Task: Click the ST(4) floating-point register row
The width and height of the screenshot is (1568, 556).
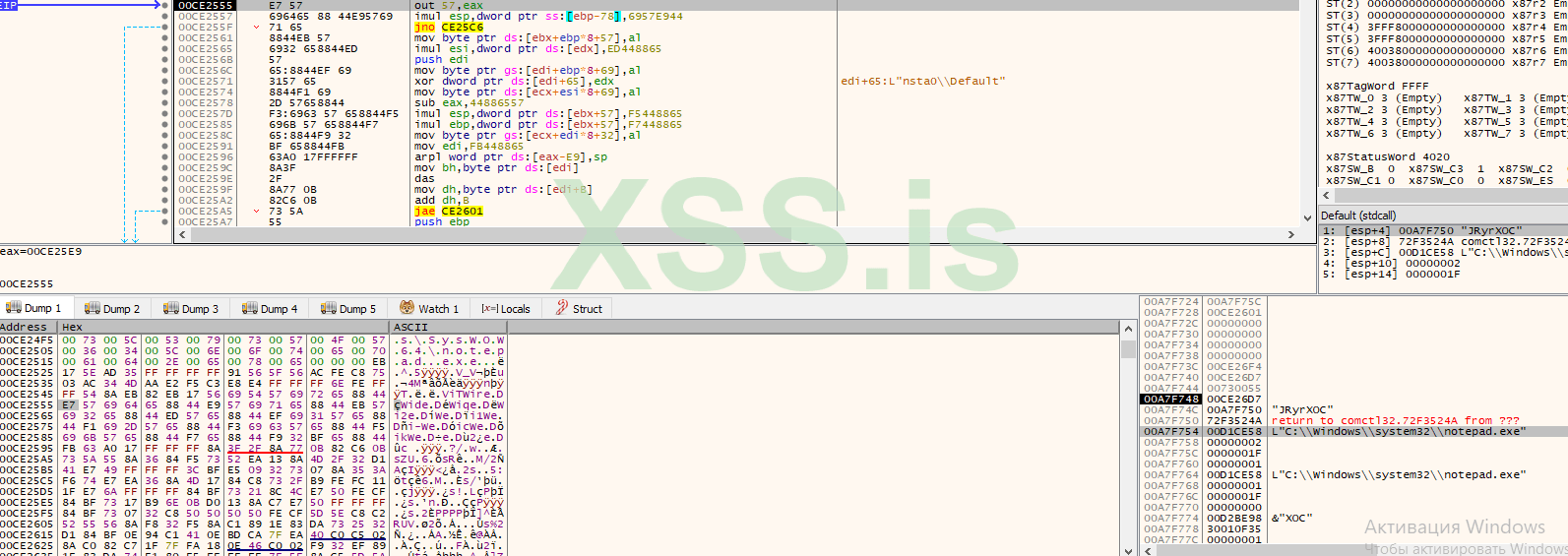Action: coord(1446,28)
